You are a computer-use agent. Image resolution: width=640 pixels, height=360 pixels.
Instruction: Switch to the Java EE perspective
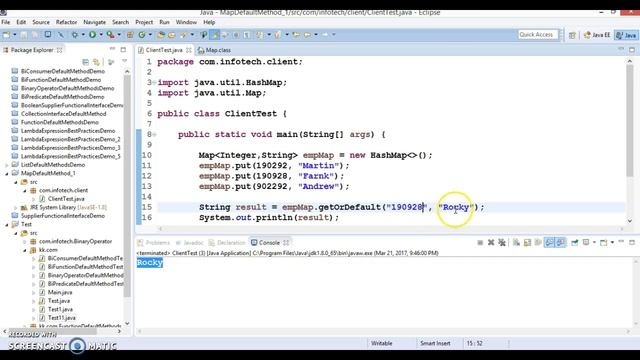[597, 35]
